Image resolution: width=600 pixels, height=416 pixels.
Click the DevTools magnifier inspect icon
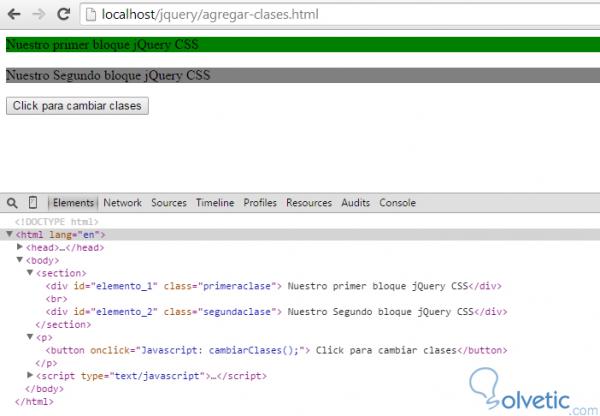[12, 203]
